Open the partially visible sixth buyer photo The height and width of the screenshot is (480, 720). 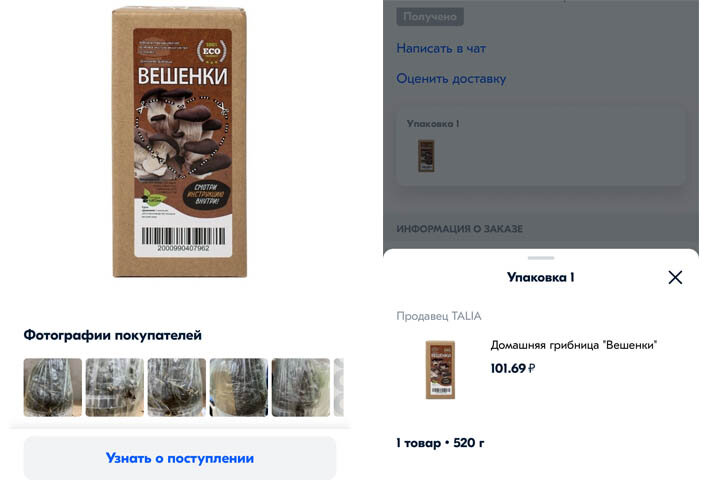click(339, 387)
